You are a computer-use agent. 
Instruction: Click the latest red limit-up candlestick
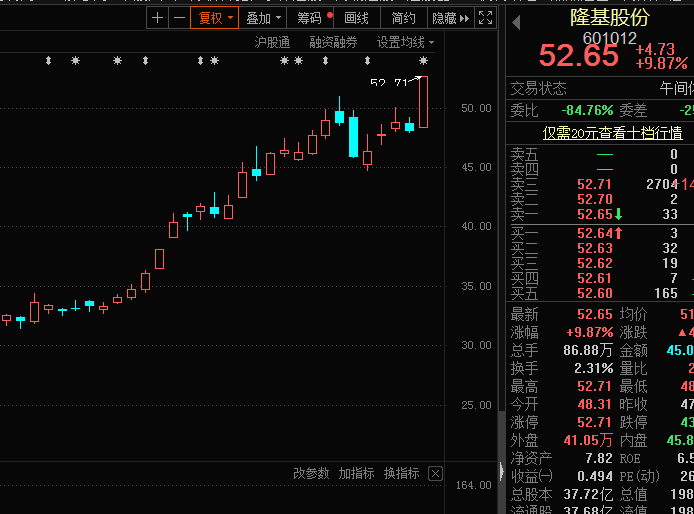coord(424,102)
